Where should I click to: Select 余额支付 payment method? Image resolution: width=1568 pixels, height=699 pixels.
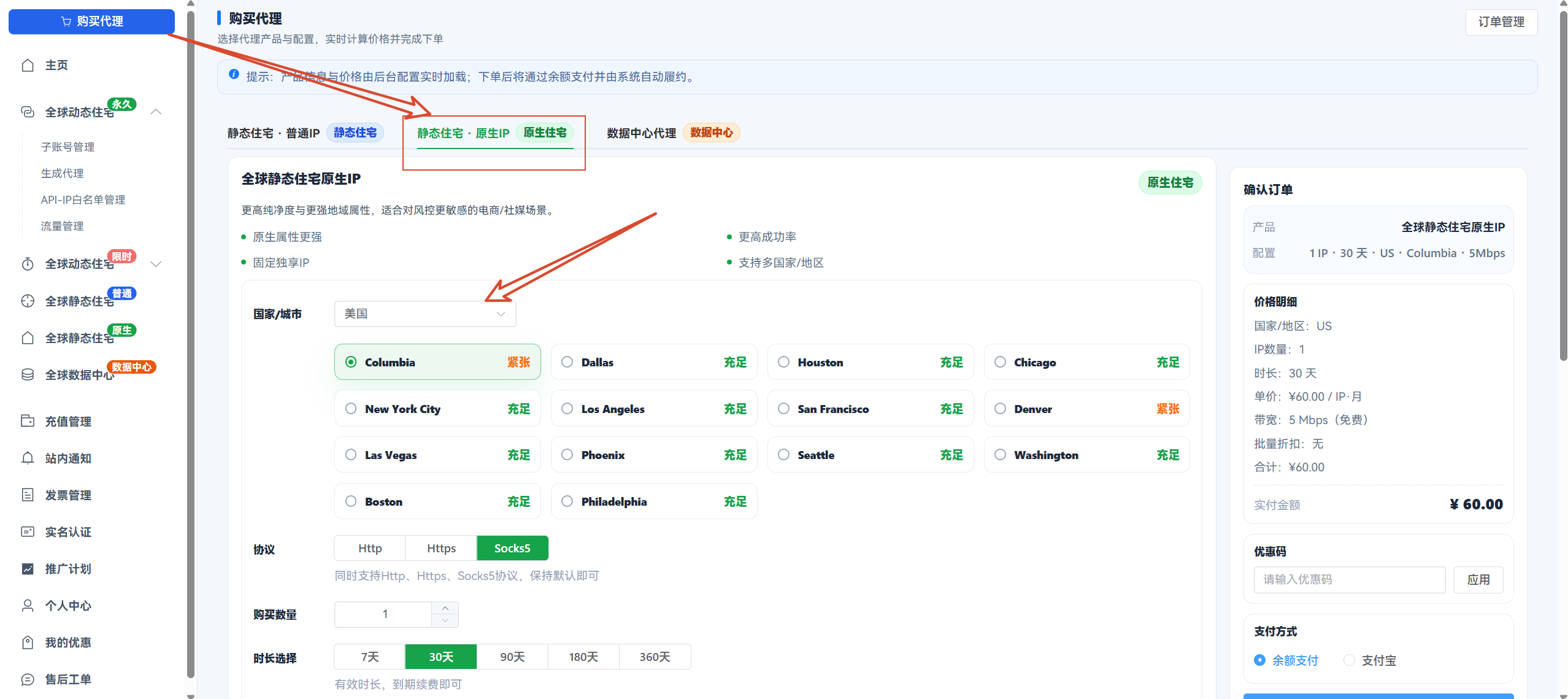click(x=1286, y=660)
